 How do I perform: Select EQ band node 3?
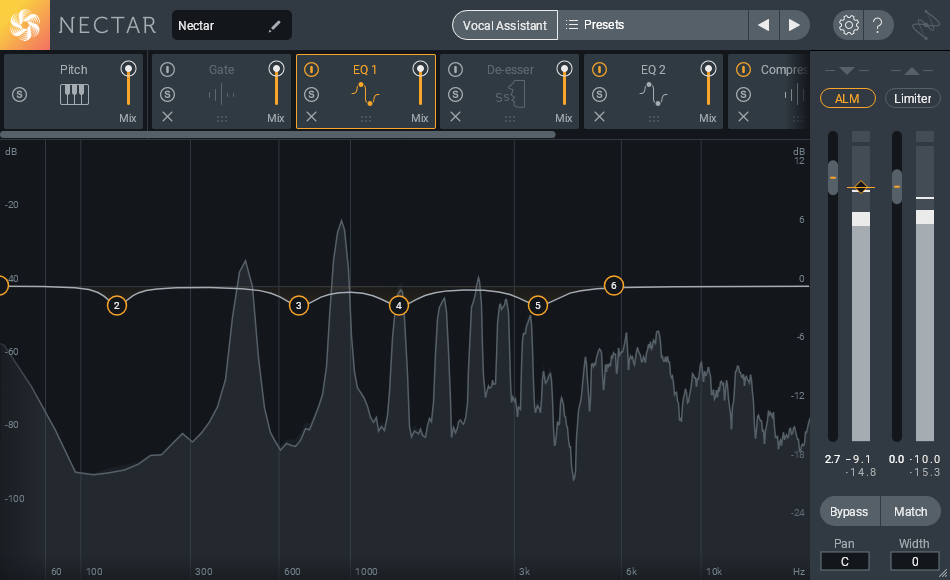pos(298,305)
